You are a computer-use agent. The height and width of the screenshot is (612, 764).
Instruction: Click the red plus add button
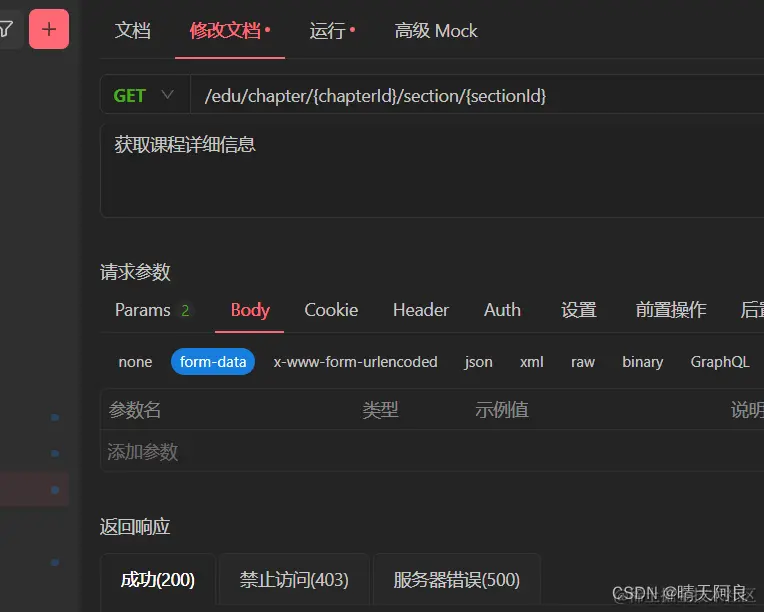49,29
